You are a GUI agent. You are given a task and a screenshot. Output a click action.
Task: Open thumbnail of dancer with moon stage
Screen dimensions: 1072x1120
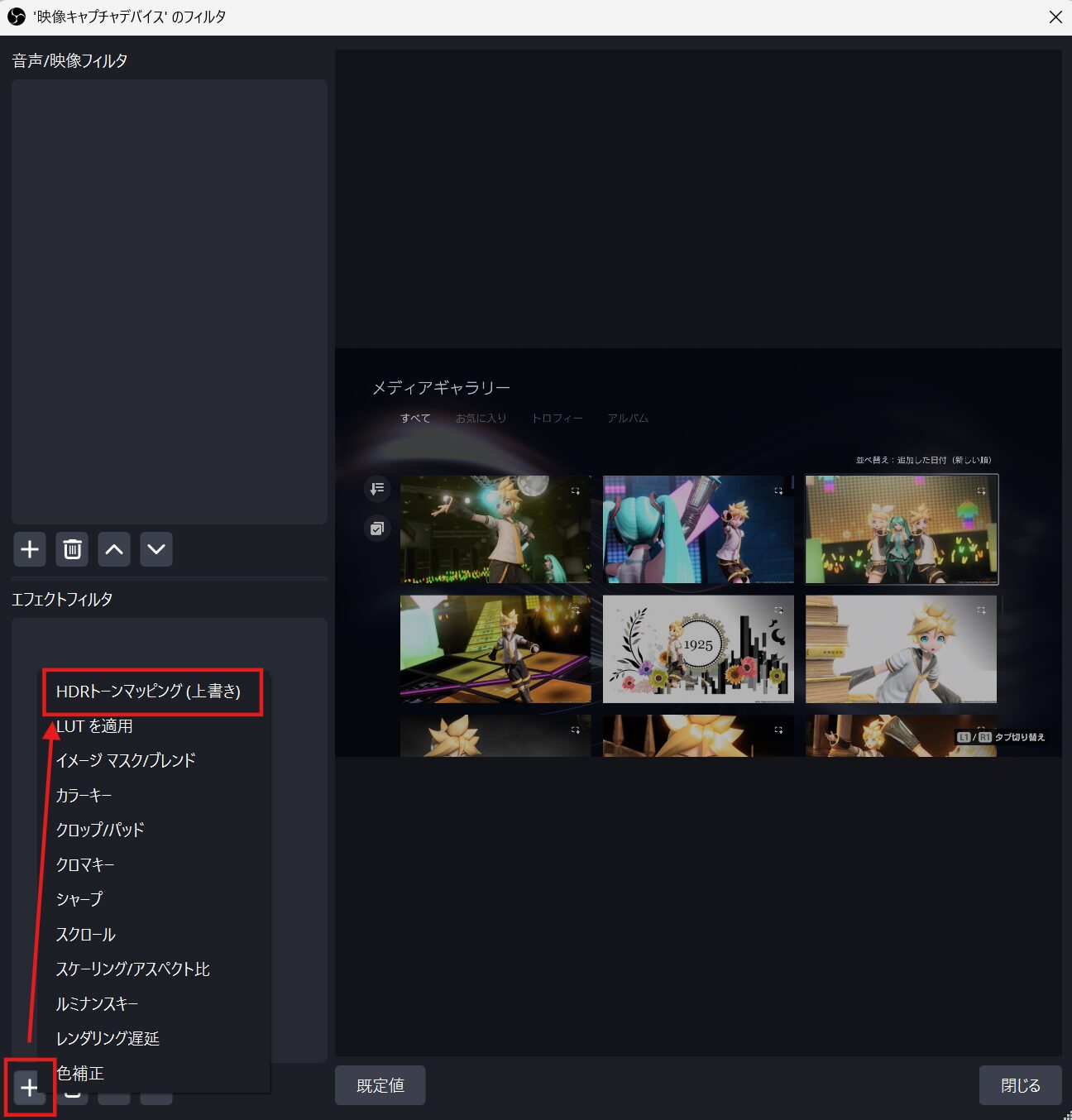pos(495,529)
